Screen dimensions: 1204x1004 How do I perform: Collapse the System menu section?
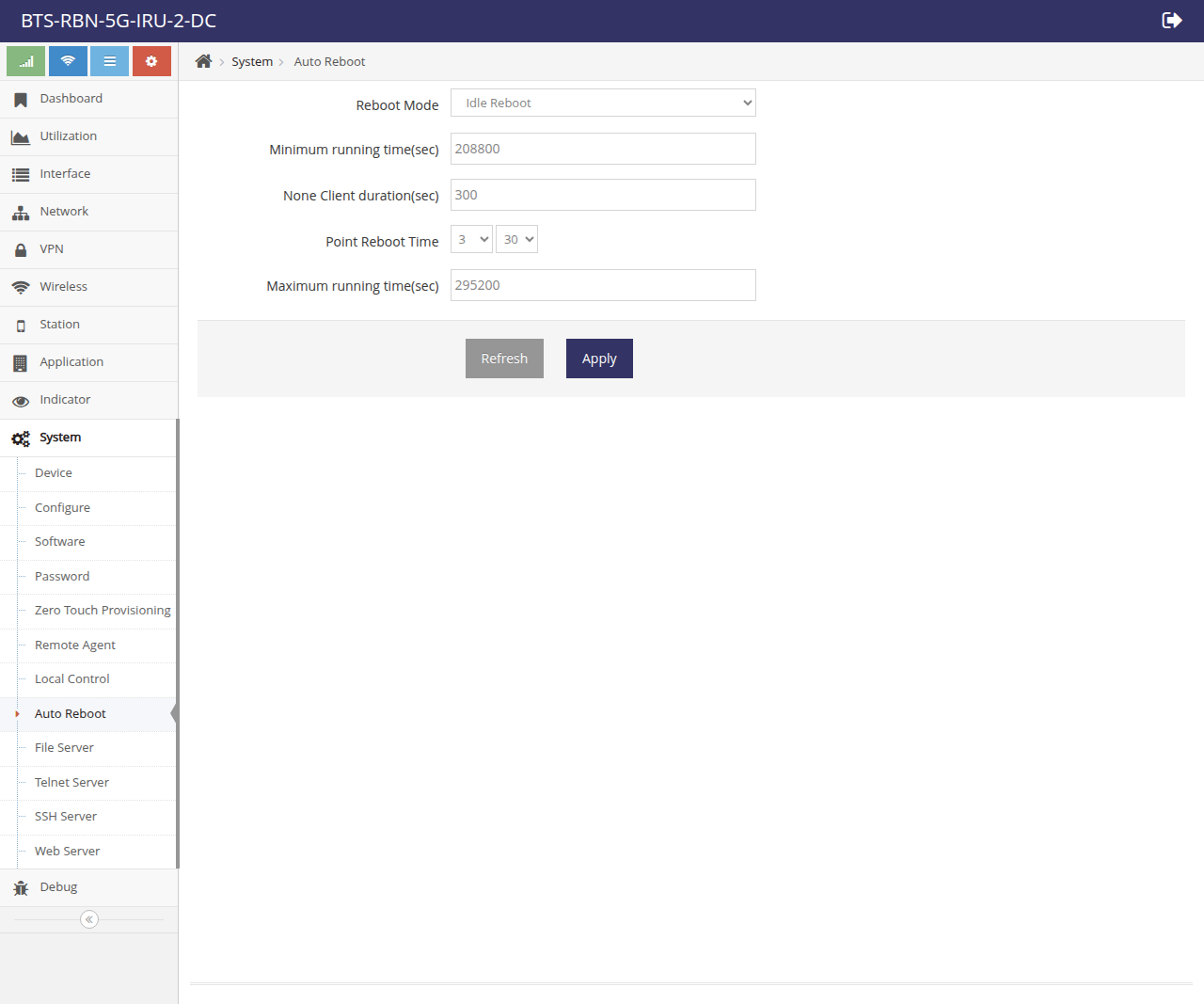click(88, 438)
